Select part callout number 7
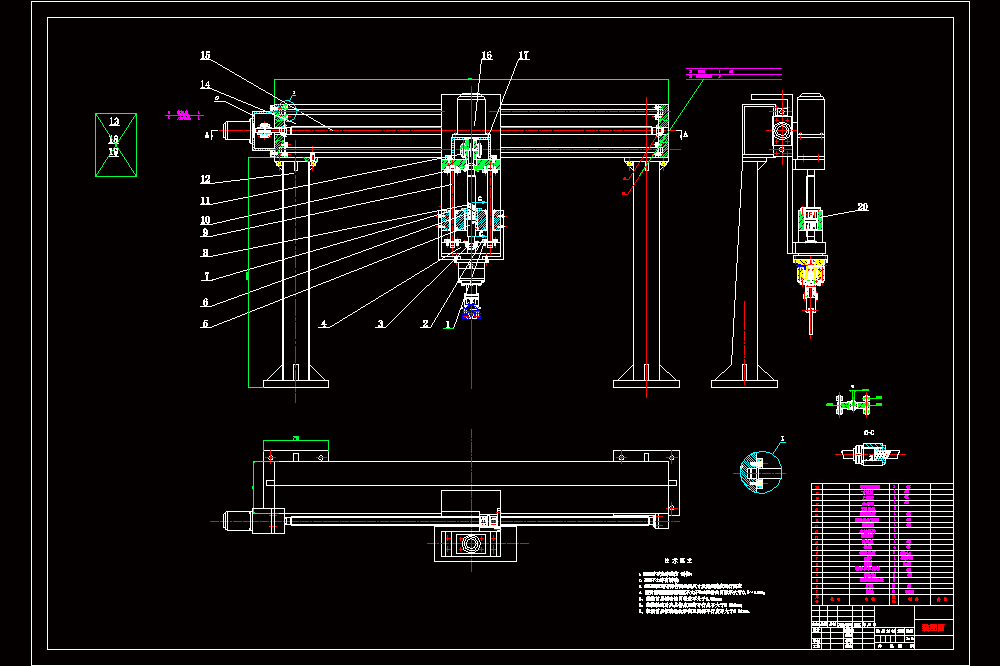The image size is (1000, 666). [x=206, y=276]
